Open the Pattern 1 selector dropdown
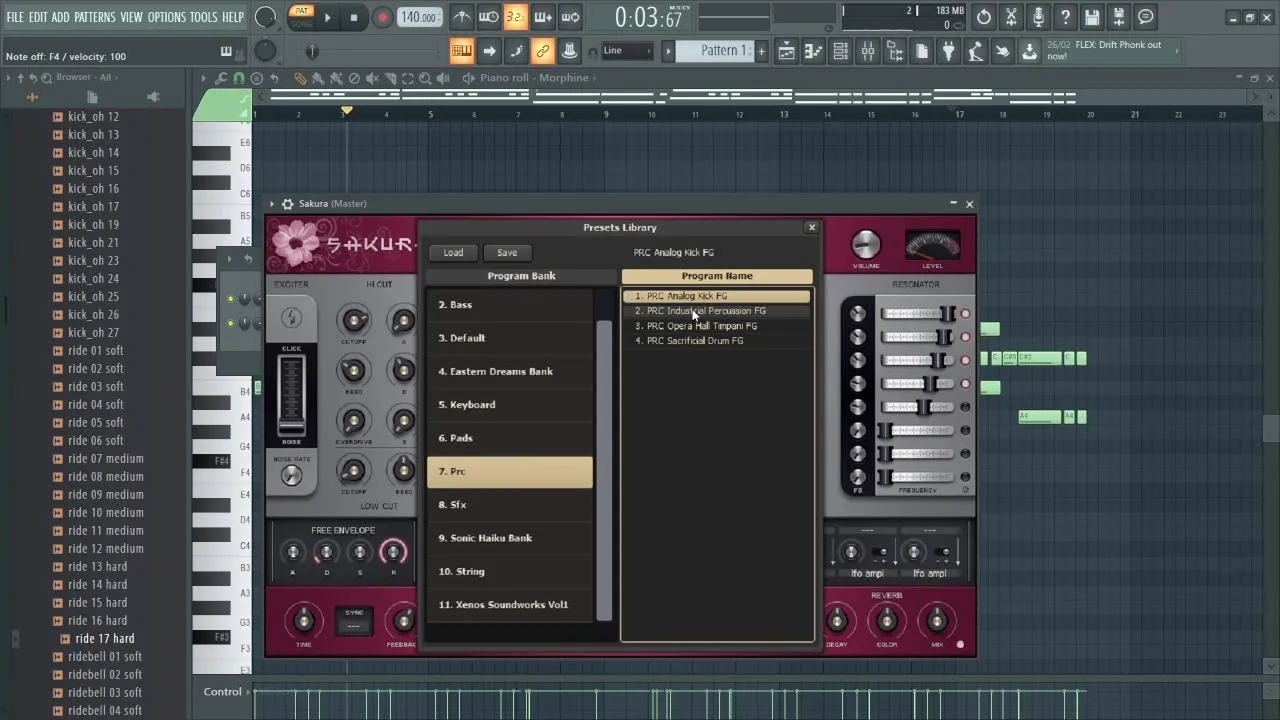 click(716, 51)
